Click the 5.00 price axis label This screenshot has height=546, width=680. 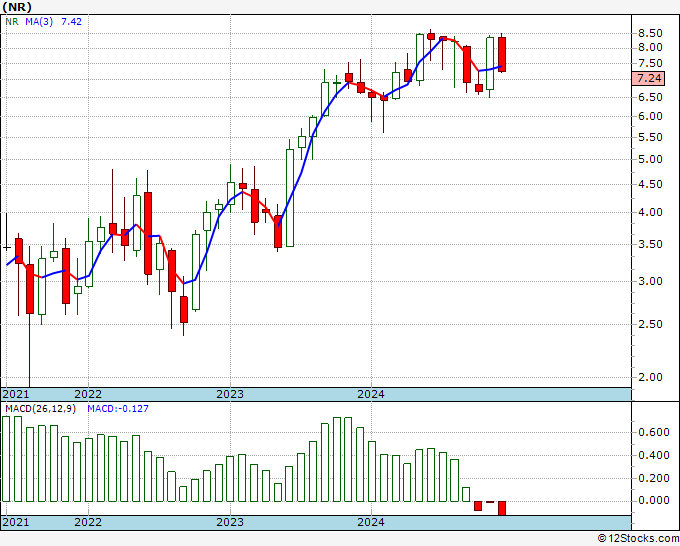[650, 159]
